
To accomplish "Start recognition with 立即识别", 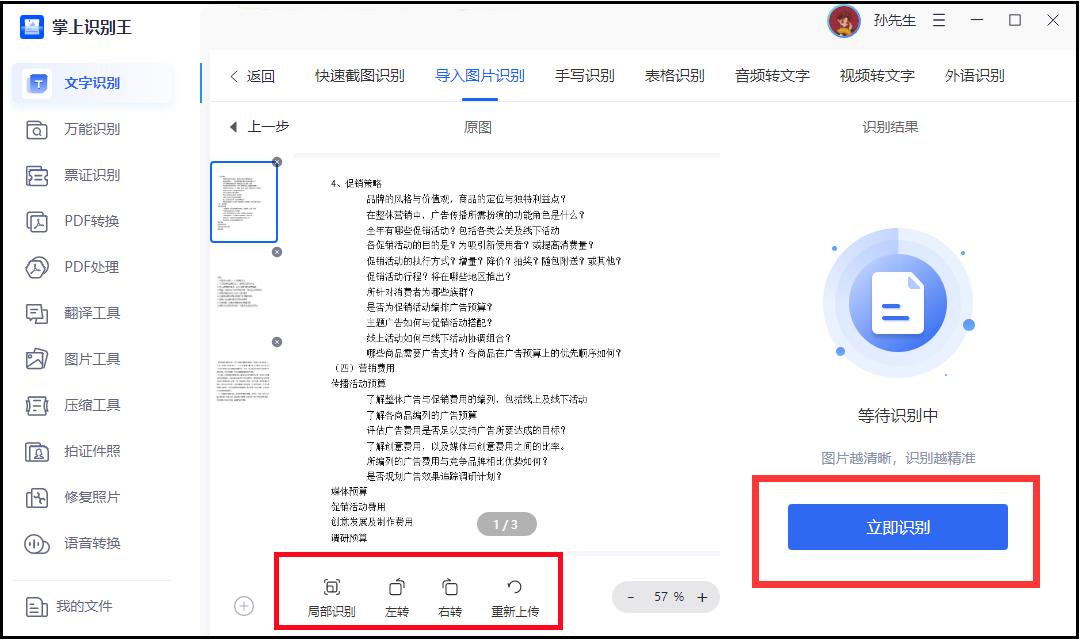I will tap(897, 527).
